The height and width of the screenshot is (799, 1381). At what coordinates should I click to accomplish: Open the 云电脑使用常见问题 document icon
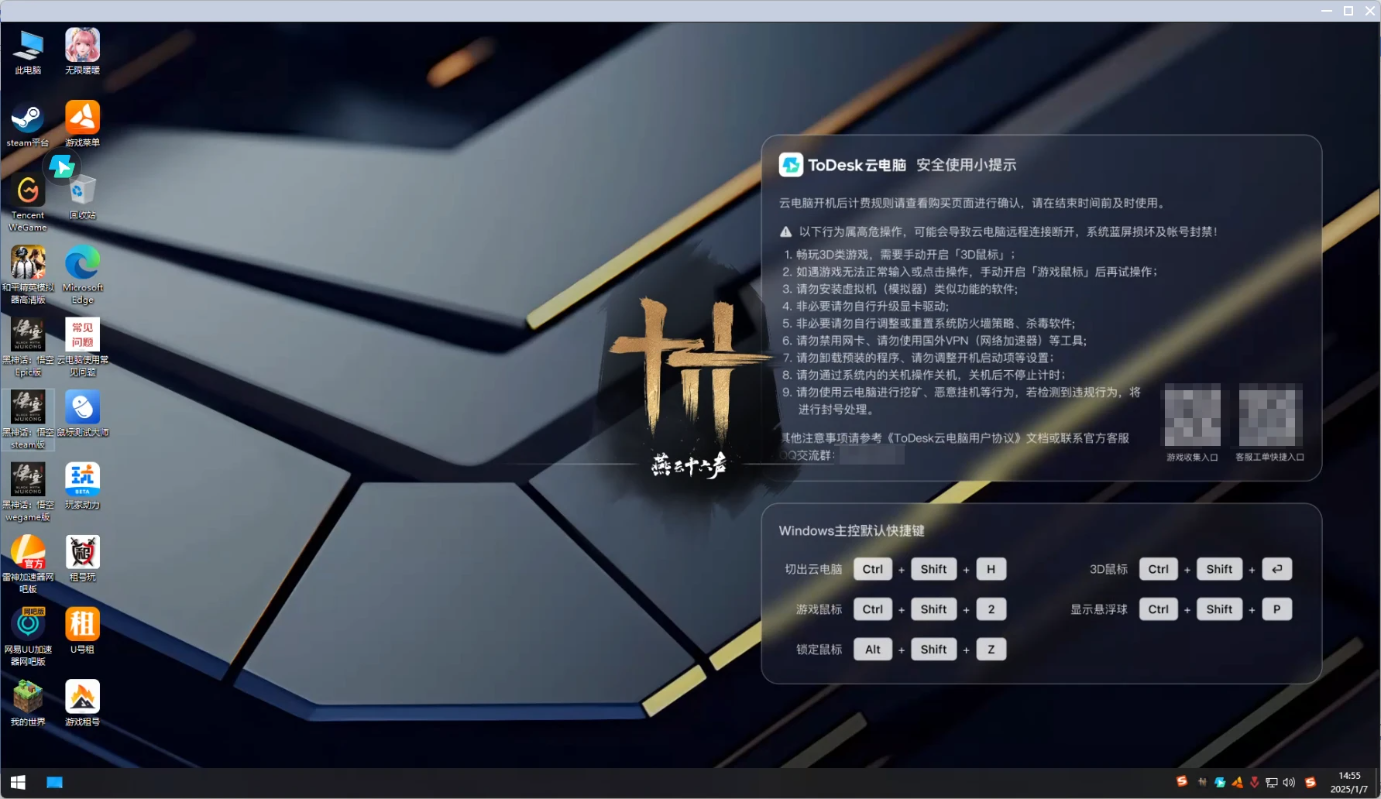coord(82,347)
